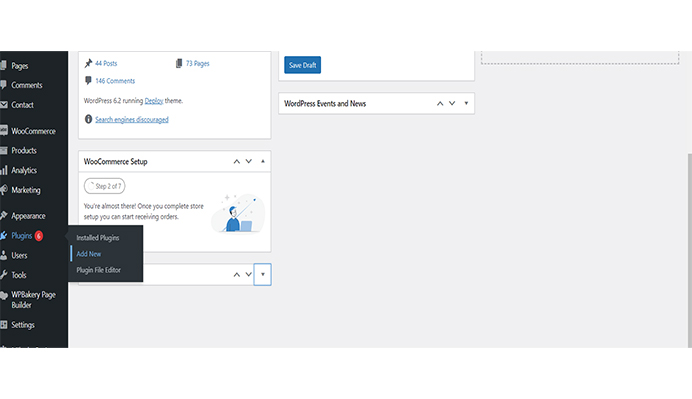This screenshot has height=399, width=692.
Task: Click the Marketing megaphone icon
Action: (x=4, y=190)
